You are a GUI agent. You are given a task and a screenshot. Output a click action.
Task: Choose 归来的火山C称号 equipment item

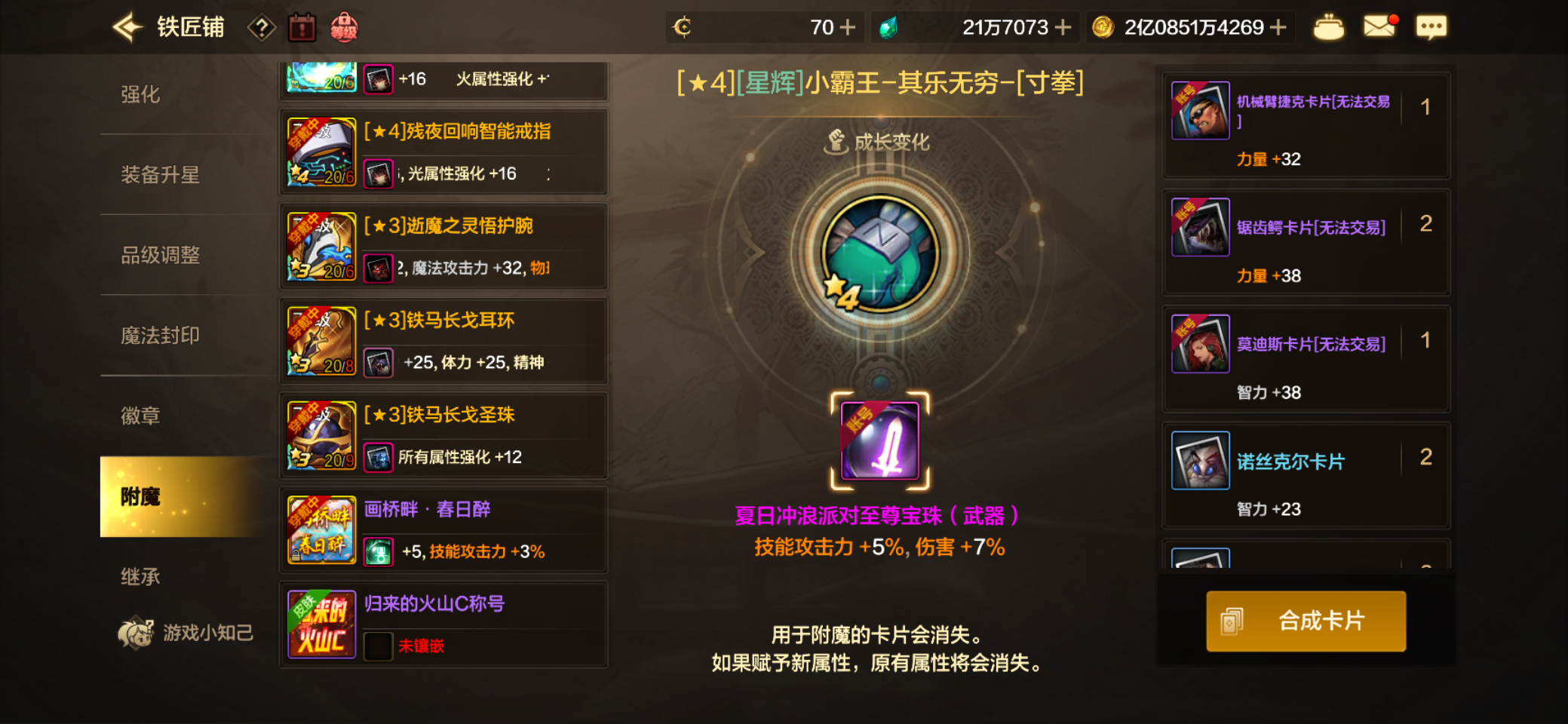click(x=443, y=624)
